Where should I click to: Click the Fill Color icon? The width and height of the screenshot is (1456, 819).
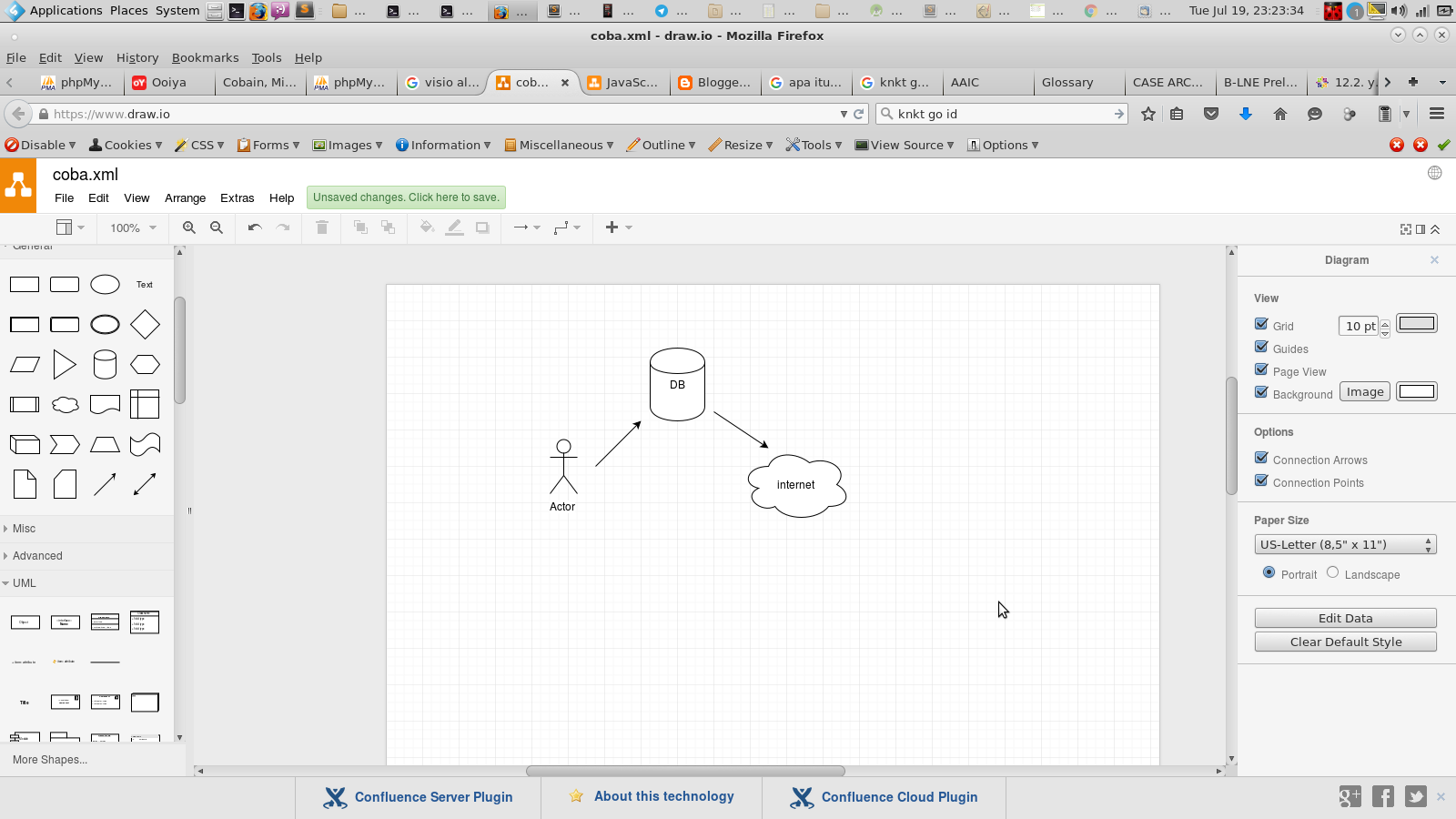point(427,227)
